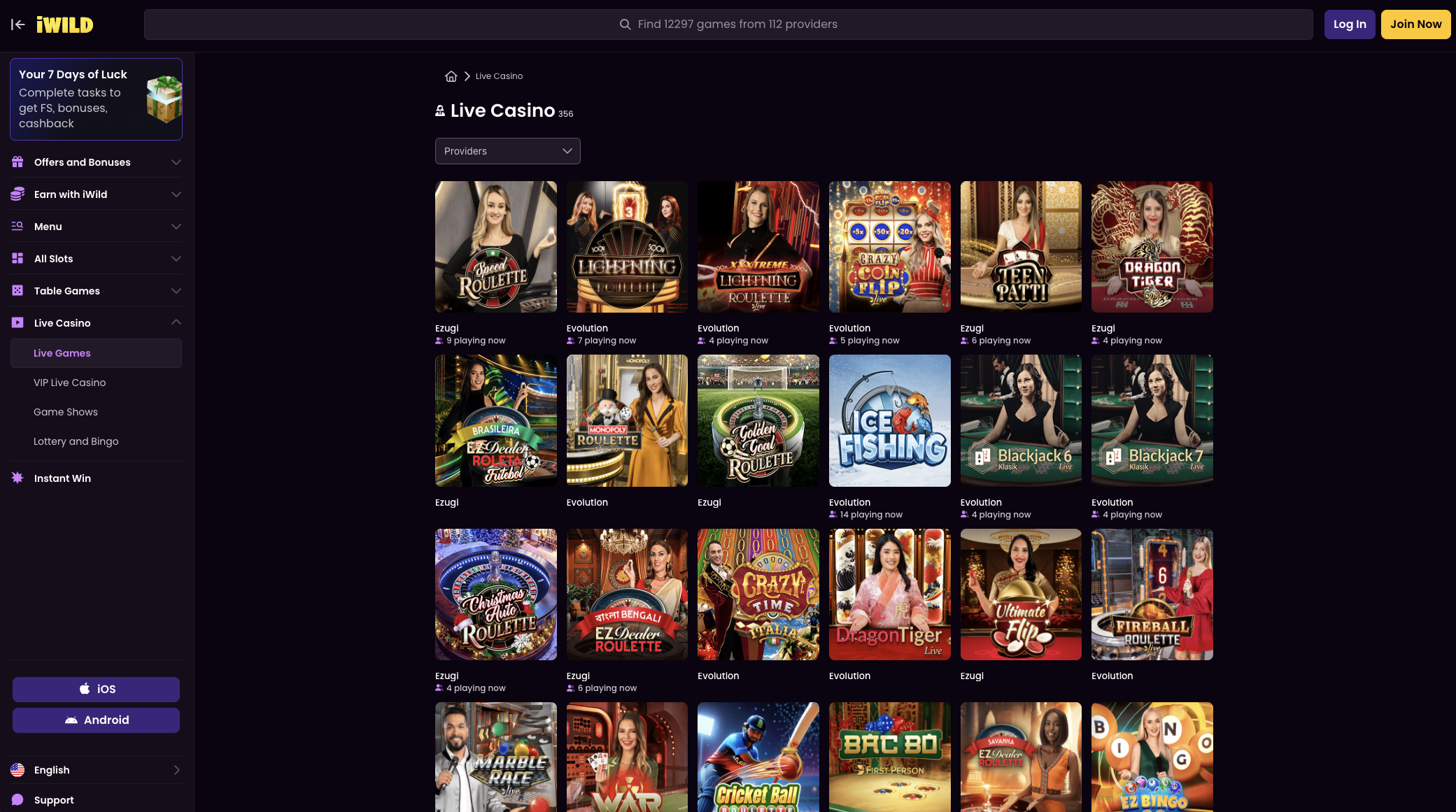Open Lightning Roulette game thumbnail
The height and width of the screenshot is (812, 1456).
[x=627, y=247]
